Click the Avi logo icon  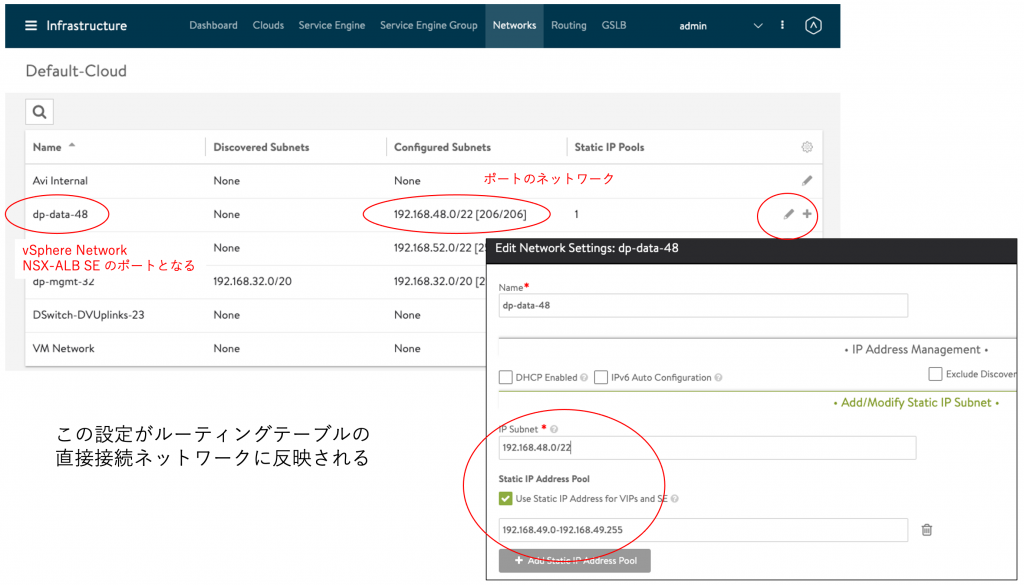pyautogui.click(x=813, y=26)
